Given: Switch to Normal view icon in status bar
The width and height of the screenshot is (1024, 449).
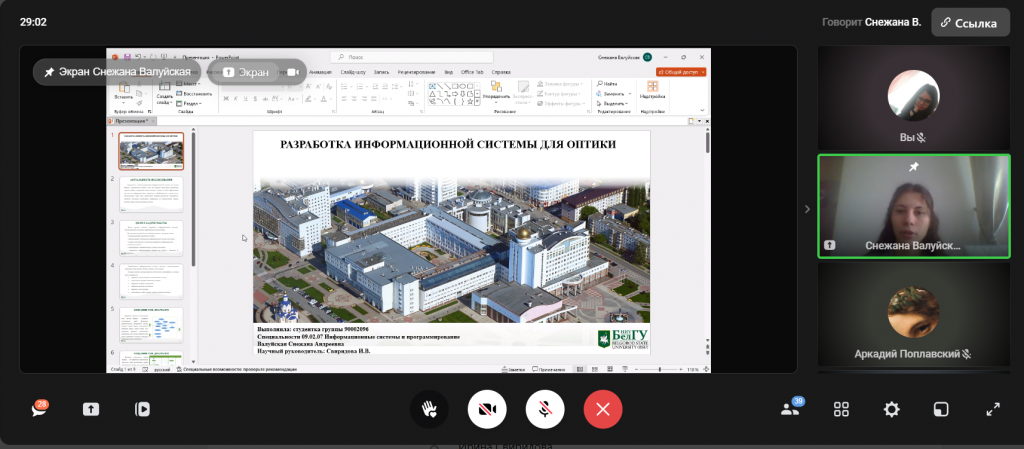Looking at the screenshot, I should point(580,369).
